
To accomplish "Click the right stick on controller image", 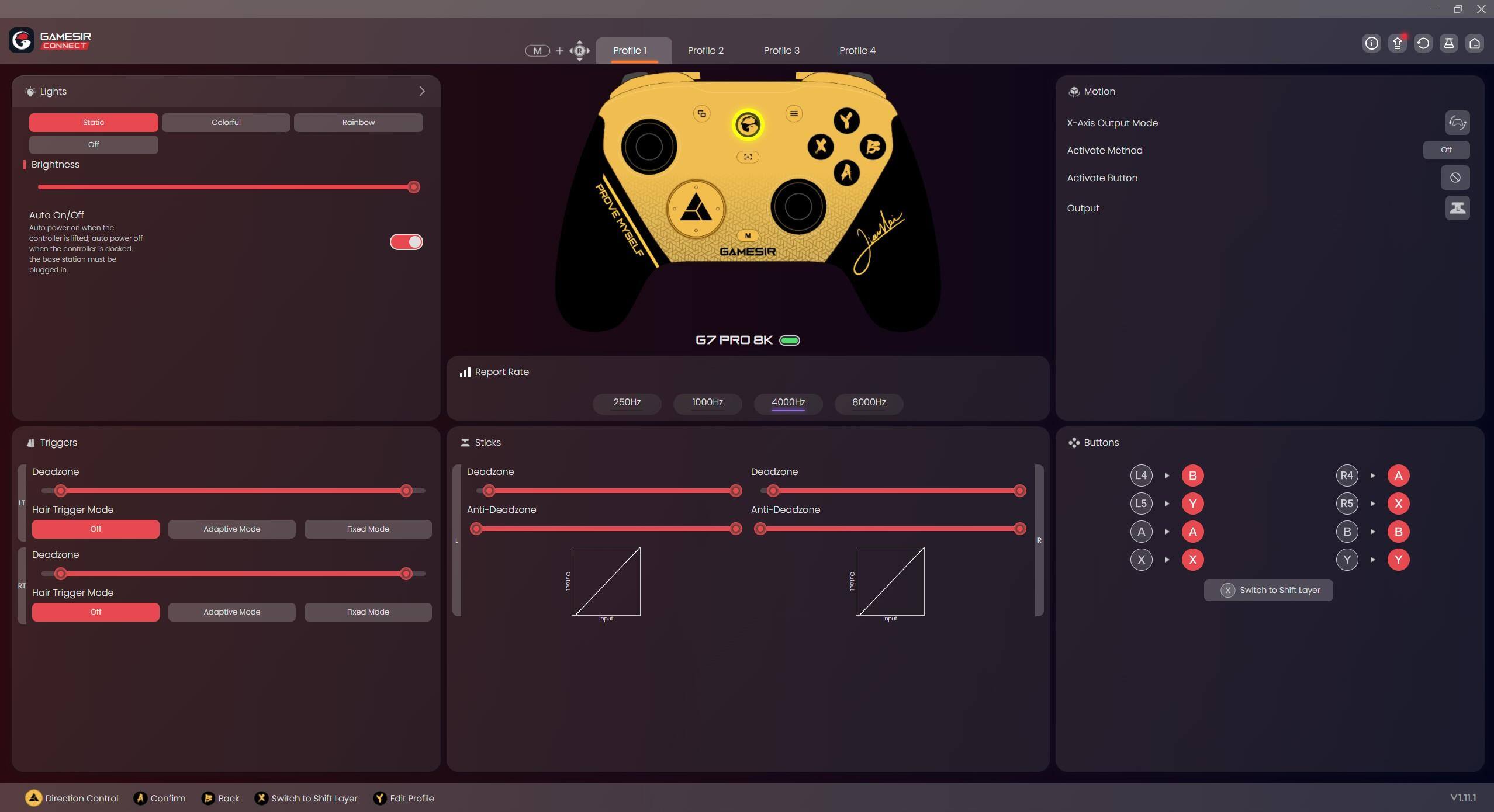I will [x=798, y=206].
